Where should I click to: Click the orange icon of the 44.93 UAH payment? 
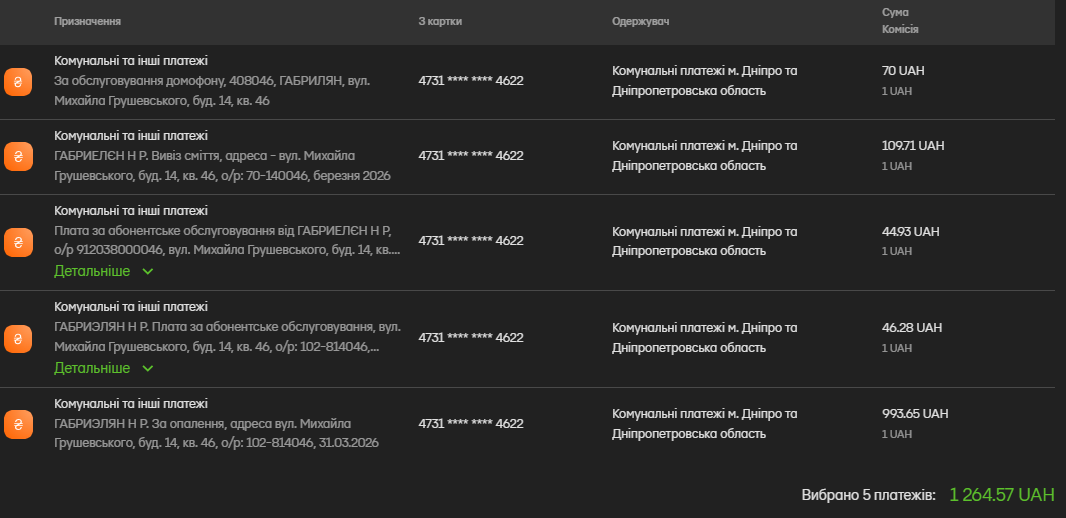pos(18,242)
